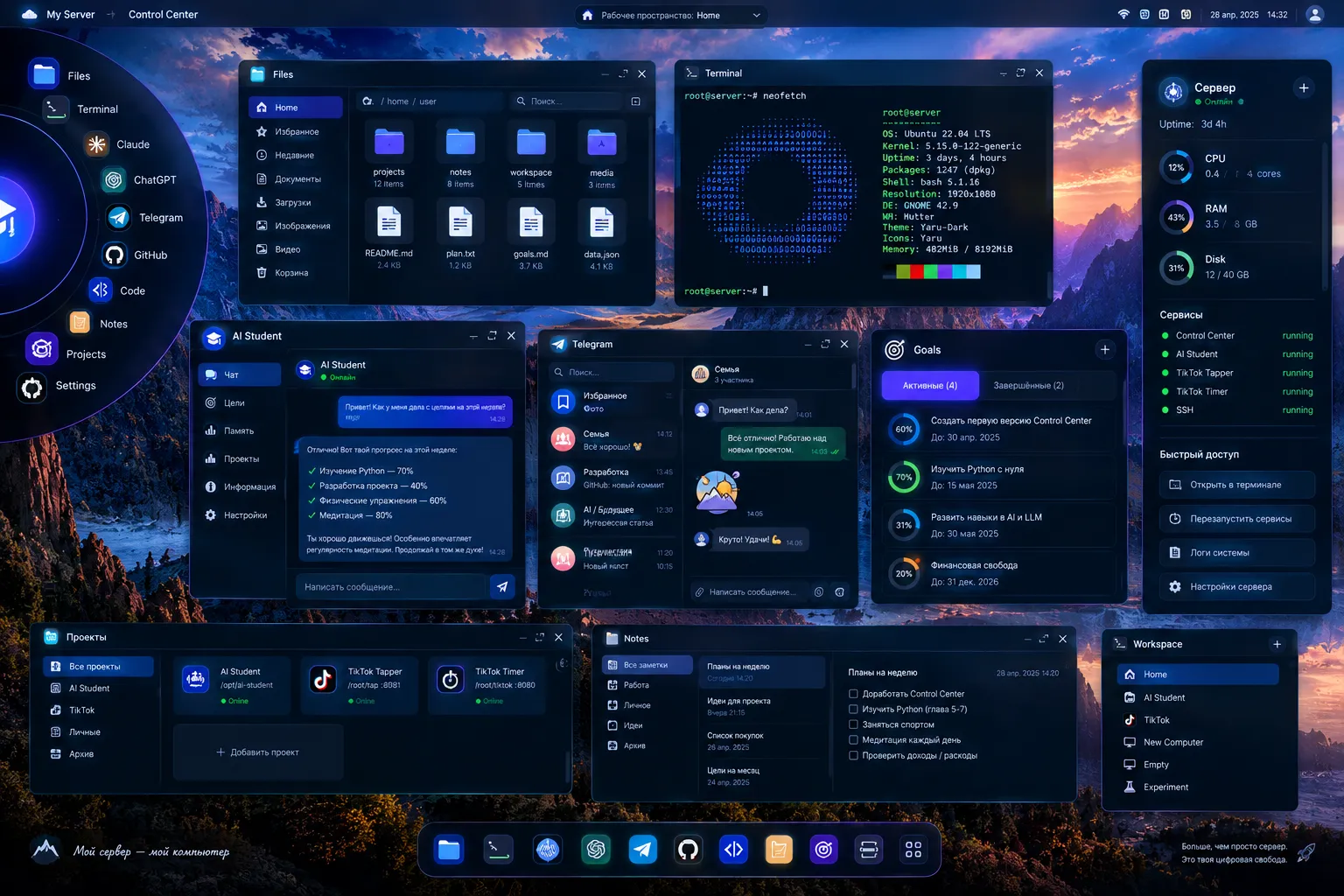Click Wi-Fi icon in top bar
Image resolution: width=1344 pixels, height=896 pixels.
tap(1123, 14)
